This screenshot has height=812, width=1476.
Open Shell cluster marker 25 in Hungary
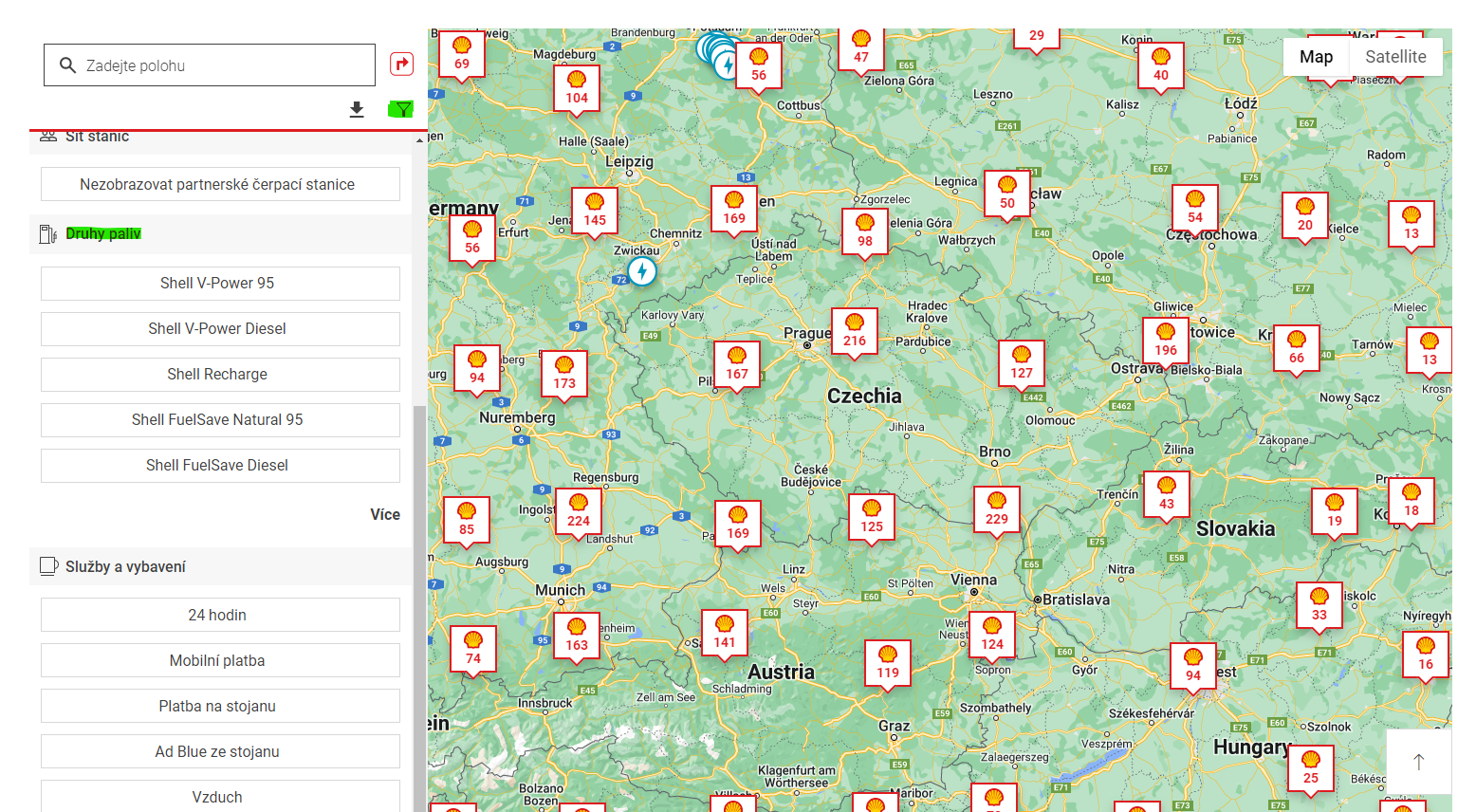pyautogui.click(x=1311, y=769)
